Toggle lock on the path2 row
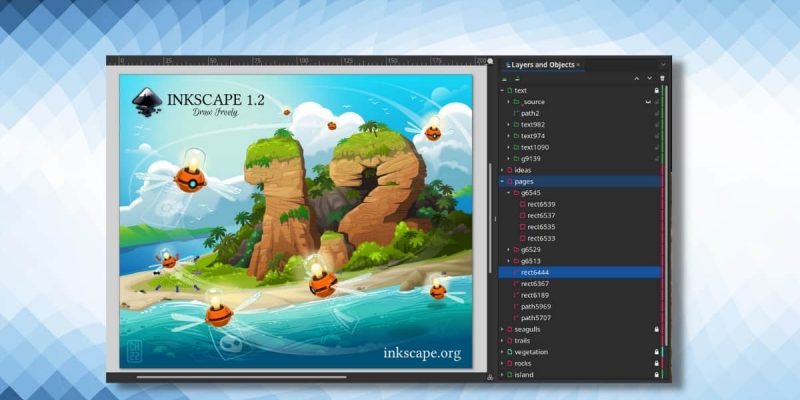800x400 pixels. pyautogui.click(x=657, y=113)
